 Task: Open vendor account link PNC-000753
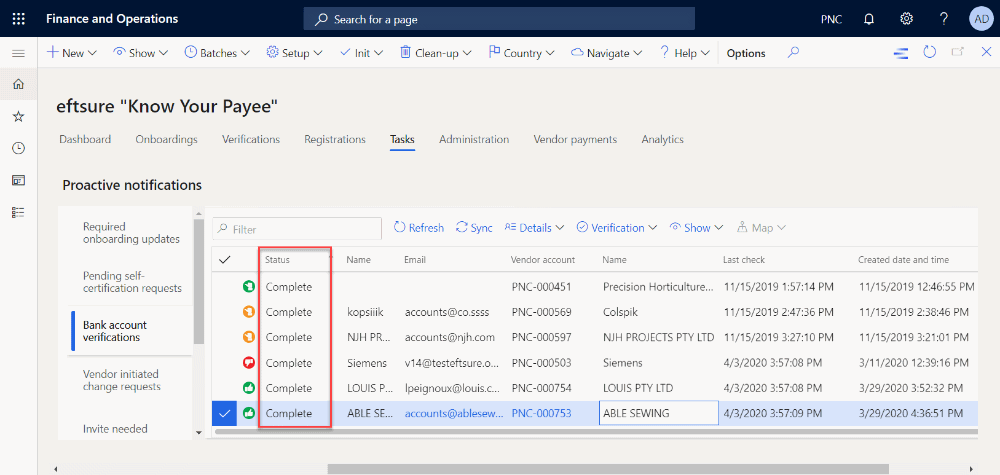click(541, 413)
